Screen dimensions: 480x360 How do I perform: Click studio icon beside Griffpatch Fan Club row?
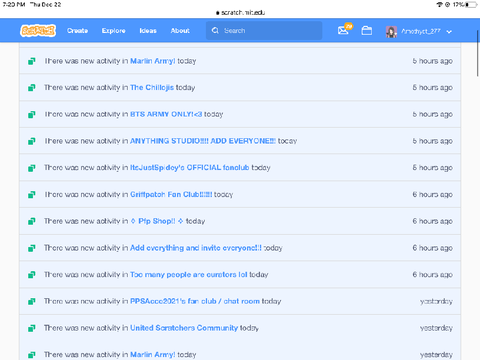click(x=31, y=194)
